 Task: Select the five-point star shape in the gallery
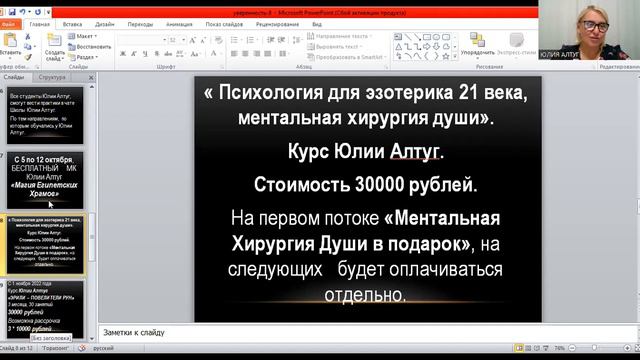pyautogui.click(x=446, y=57)
